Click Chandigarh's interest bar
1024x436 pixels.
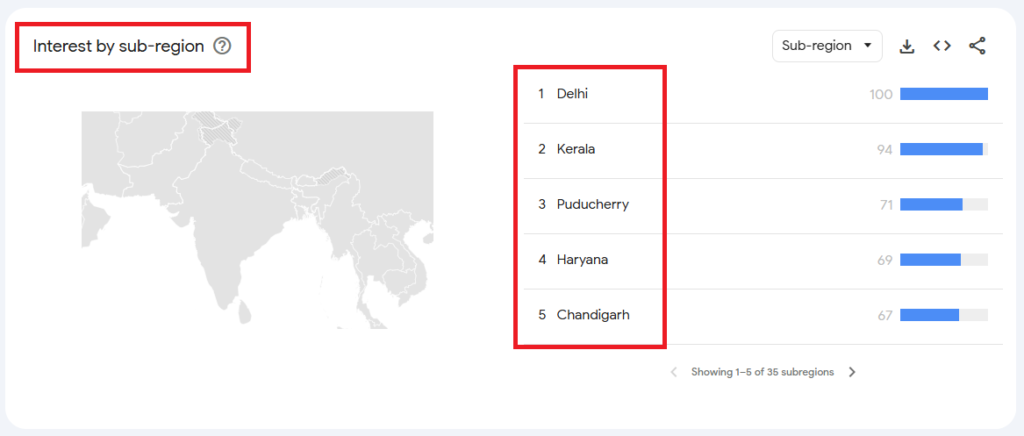click(929, 315)
